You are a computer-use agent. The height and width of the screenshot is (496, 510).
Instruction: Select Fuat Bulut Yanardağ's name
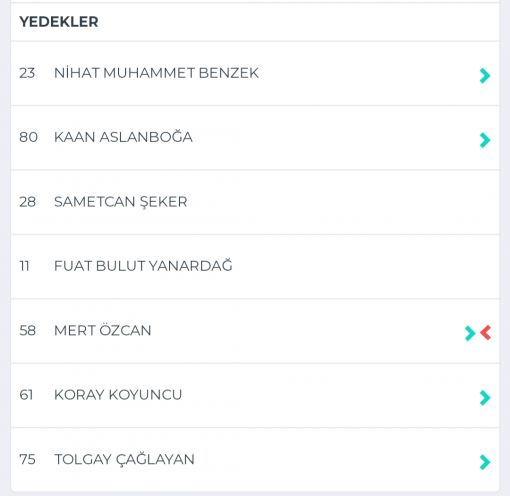(x=143, y=266)
